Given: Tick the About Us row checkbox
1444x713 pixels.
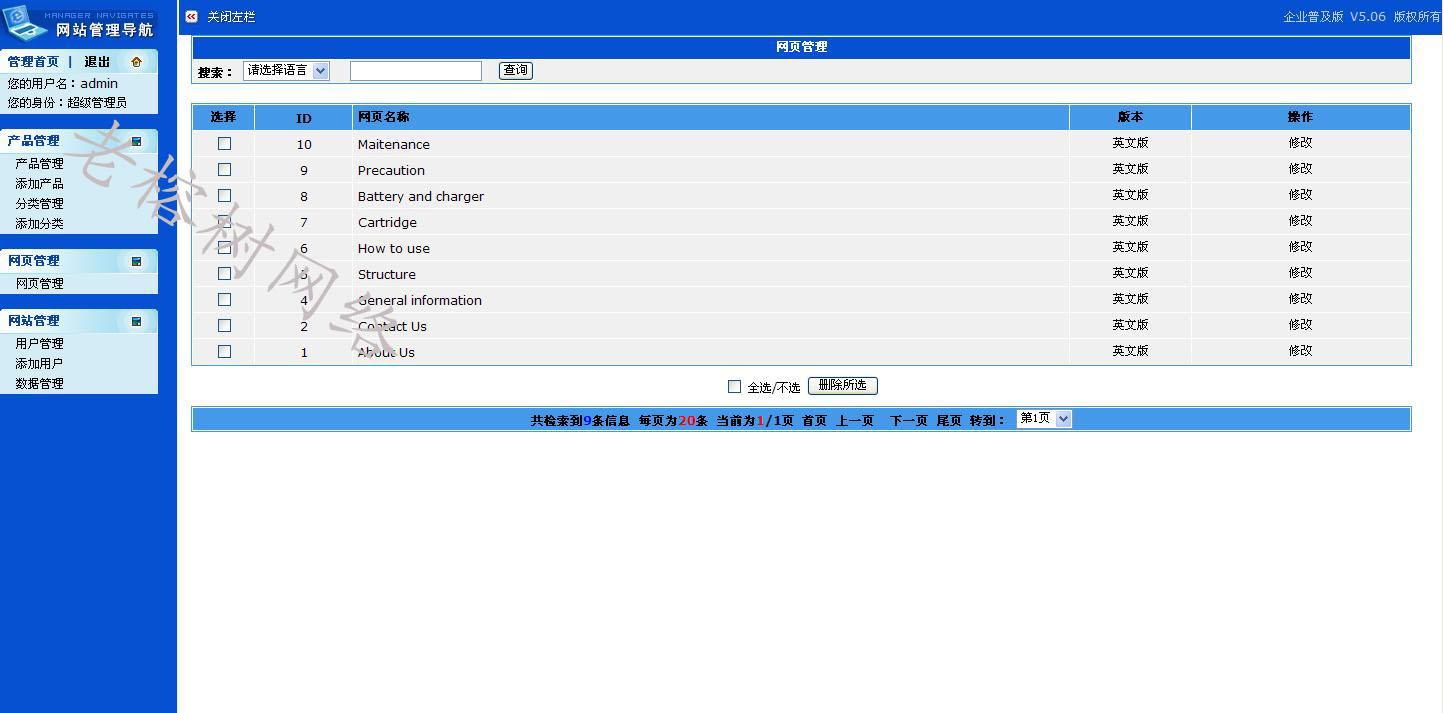Looking at the screenshot, I should [224, 352].
